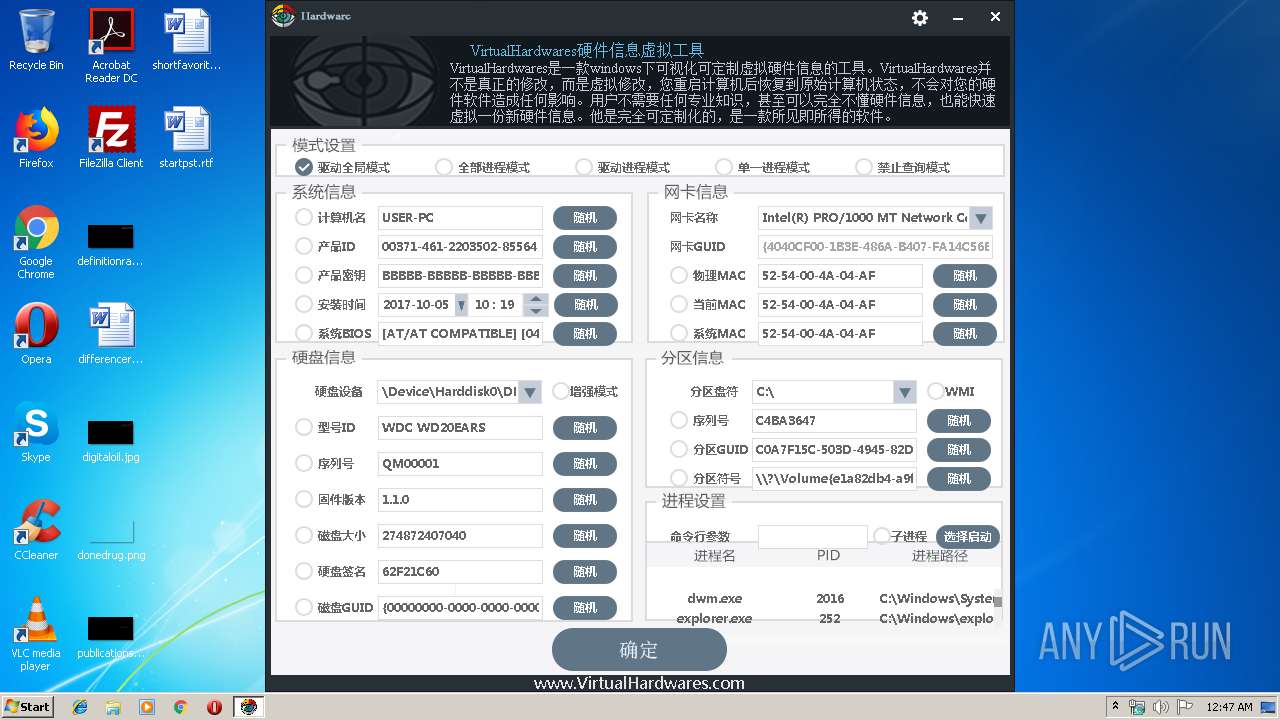Click the PID column header

point(828,556)
